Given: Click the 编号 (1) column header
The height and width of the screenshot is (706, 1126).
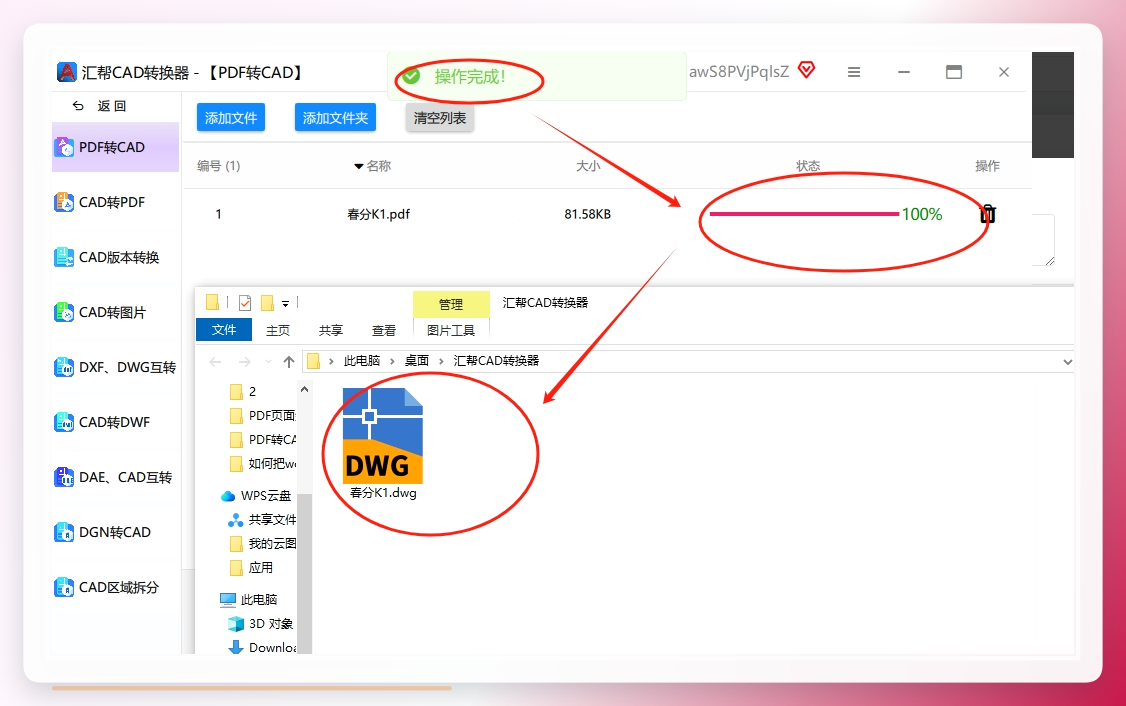Looking at the screenshot, I should tap(218, 166).
